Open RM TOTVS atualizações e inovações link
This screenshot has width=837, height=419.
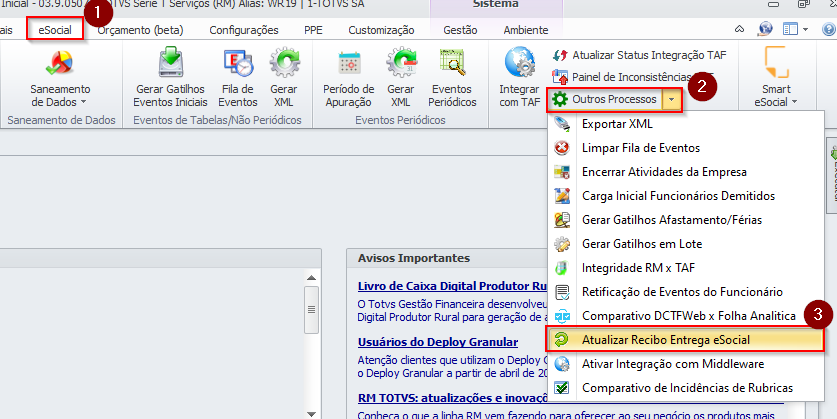click(x=453, y=398)
